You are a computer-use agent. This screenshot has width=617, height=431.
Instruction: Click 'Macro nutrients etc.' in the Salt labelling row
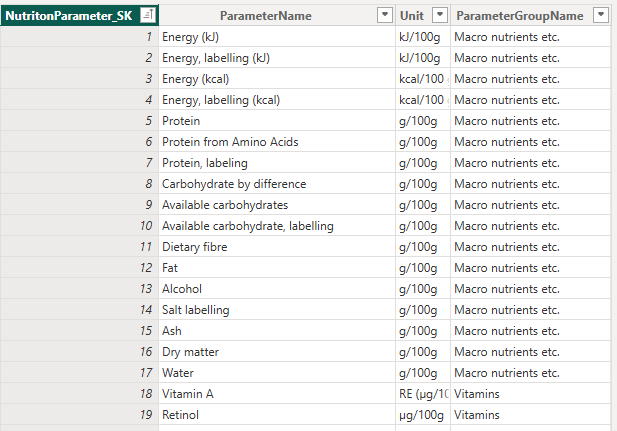click(x=531, y=310)
